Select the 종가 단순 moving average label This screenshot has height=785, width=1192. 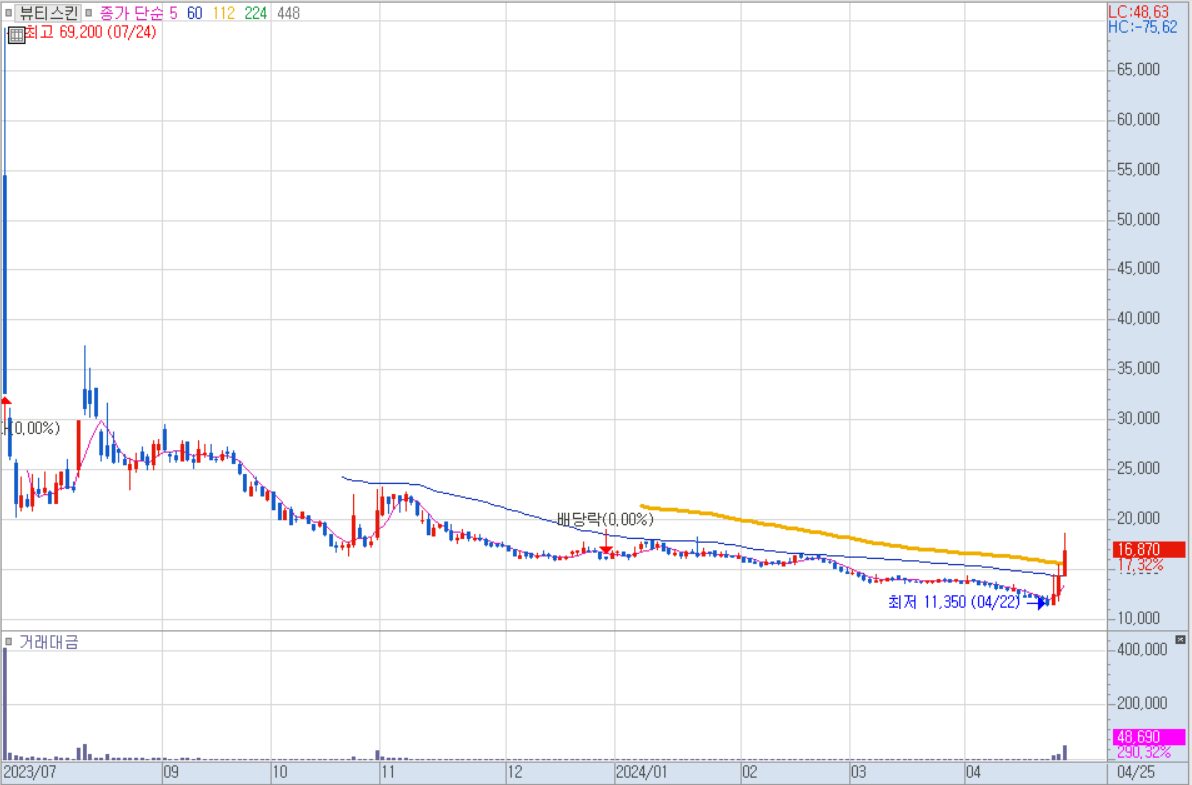coord(131,13)
